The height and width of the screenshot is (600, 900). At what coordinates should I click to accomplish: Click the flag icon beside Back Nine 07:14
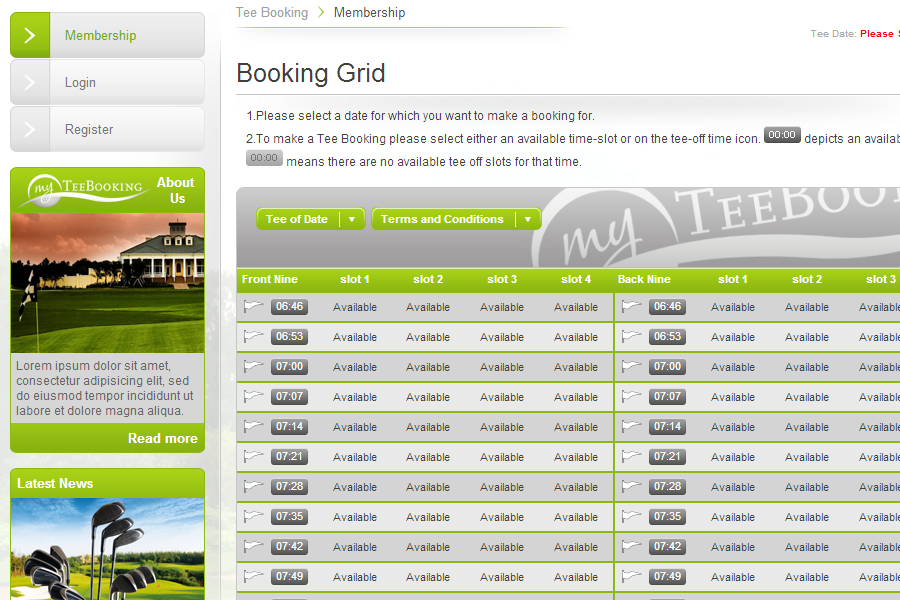click(631, 427)
